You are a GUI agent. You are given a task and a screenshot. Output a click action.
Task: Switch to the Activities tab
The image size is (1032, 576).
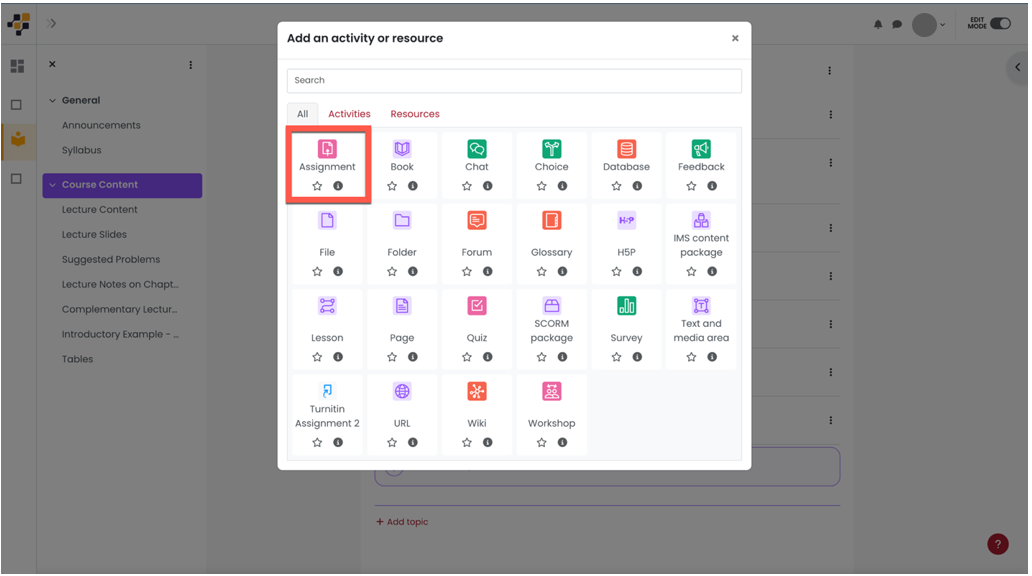(x=349, y=113)
